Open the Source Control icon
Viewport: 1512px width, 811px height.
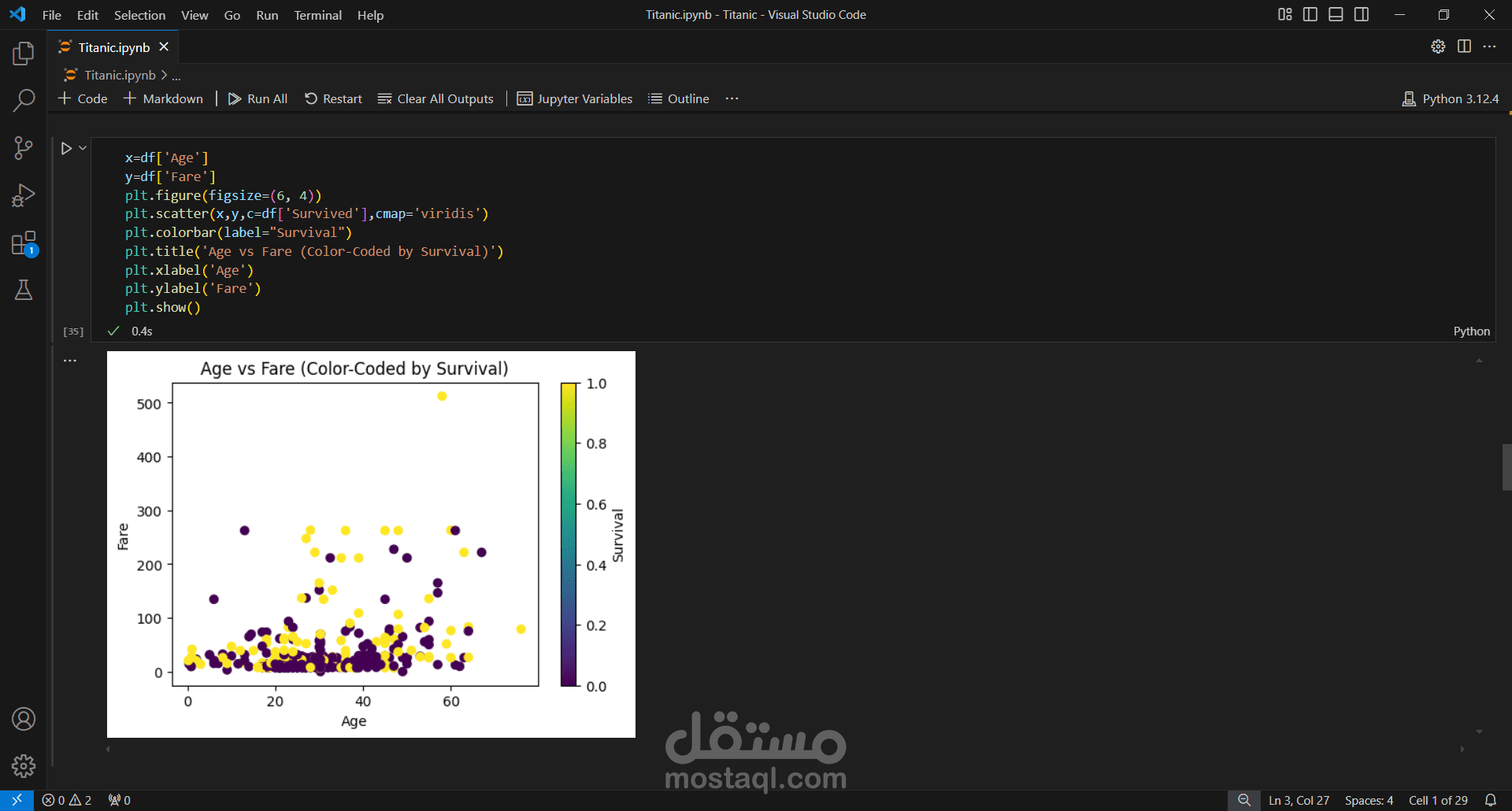tap(23, 148)
